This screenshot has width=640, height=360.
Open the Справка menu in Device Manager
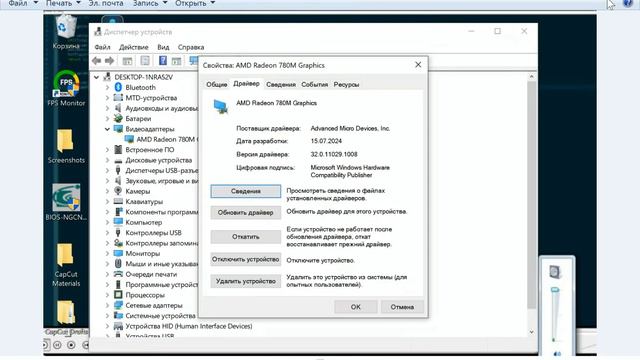pyautogui.click(x=191, y=47)
